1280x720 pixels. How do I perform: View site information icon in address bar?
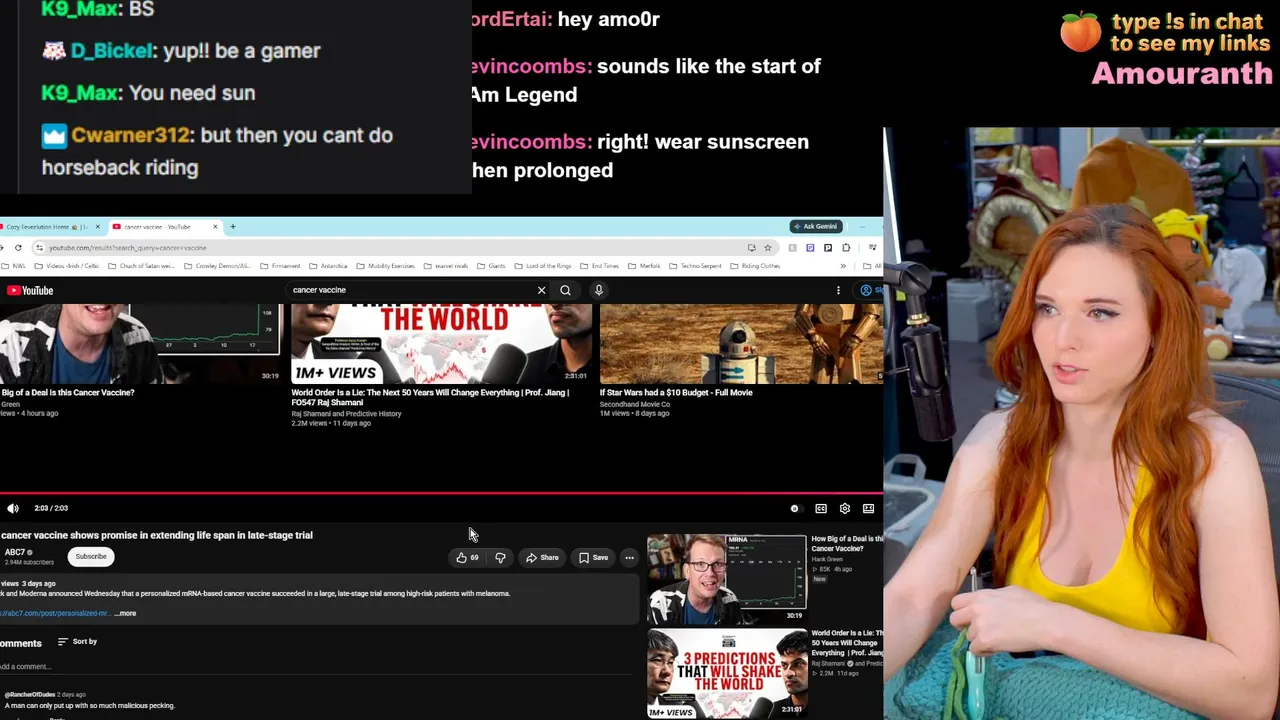[39, 248]
